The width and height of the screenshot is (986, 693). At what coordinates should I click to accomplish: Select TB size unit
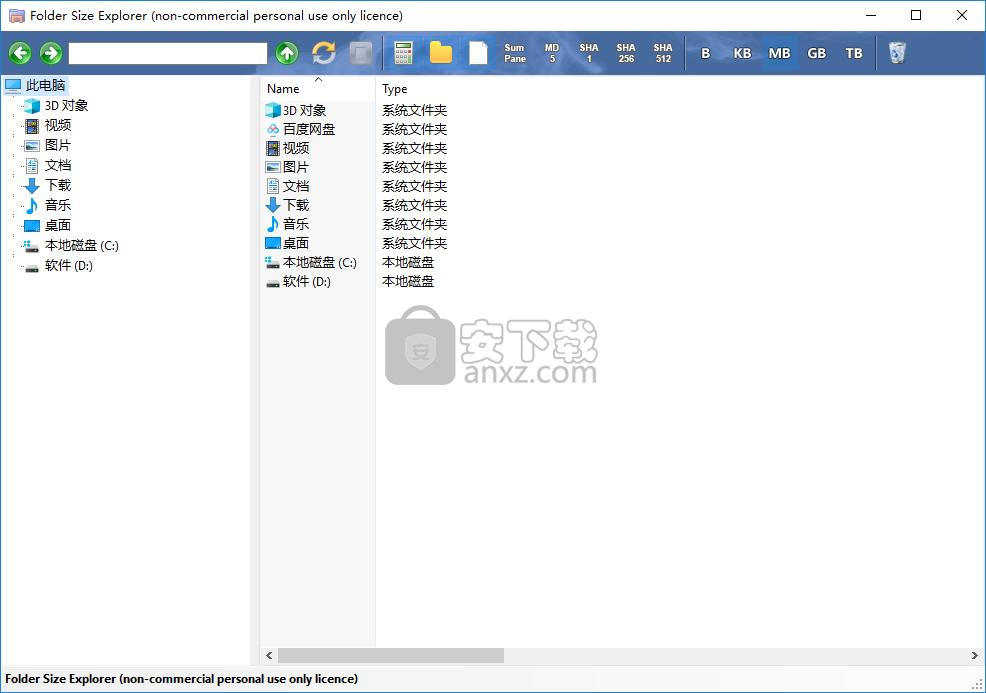(853, 53)
